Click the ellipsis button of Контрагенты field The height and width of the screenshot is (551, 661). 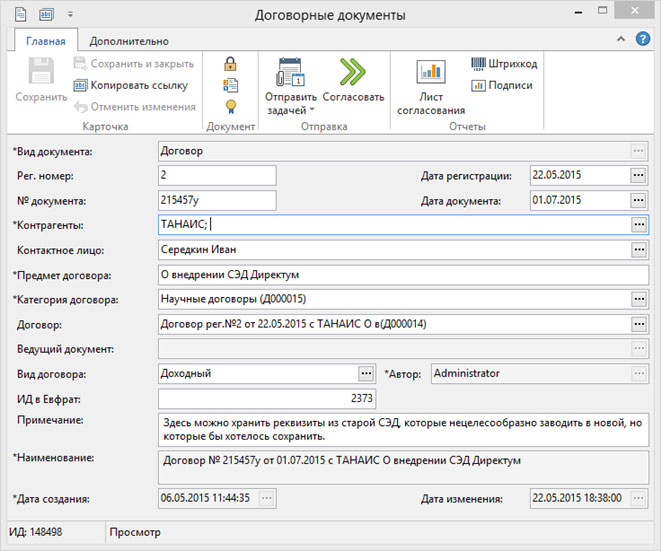638,225
